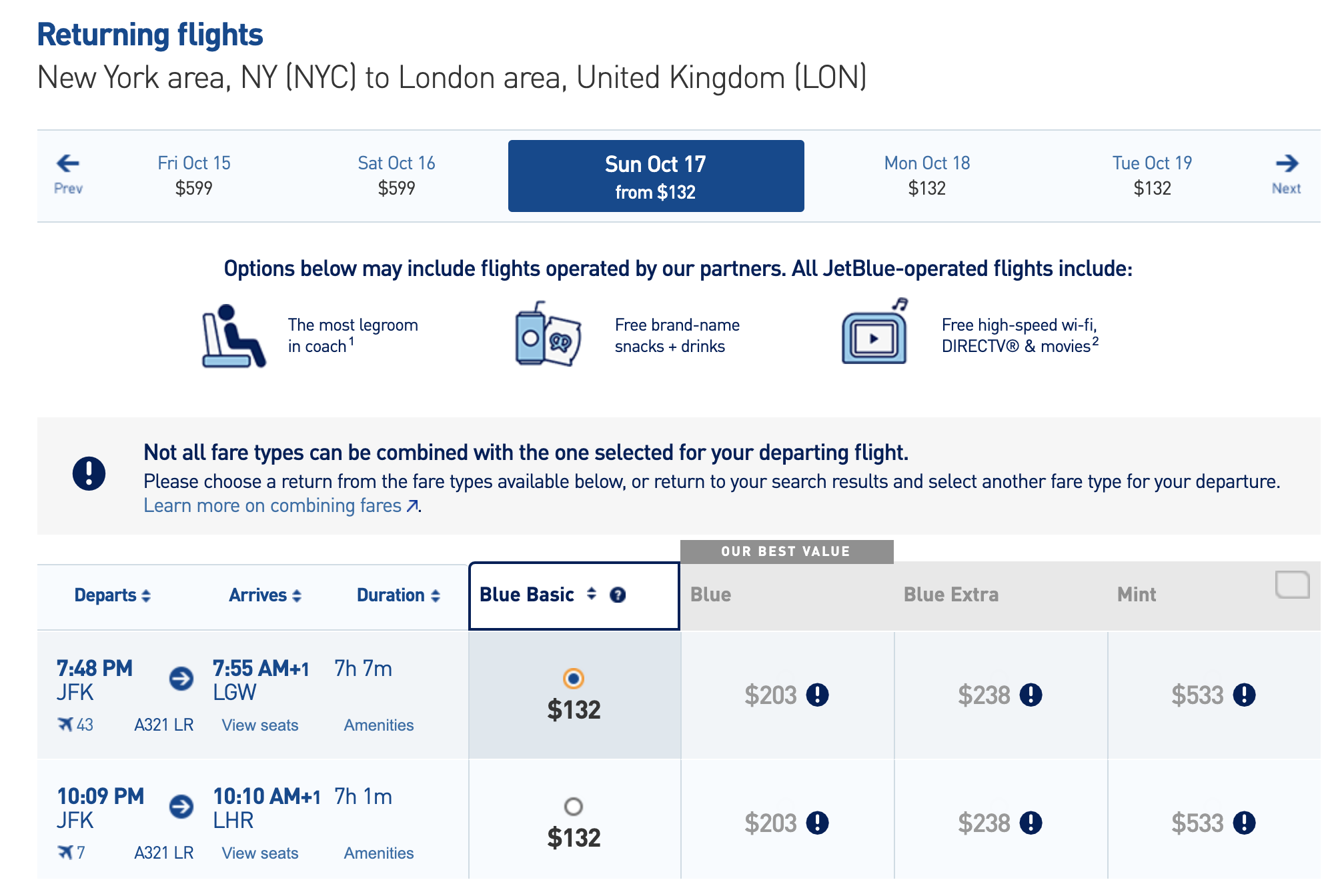The width and height of the screenshot is (1330, 896).
Task: Open View seats for JFK to LGW flight
Action: pyautogui.click(x=260, y=725)
